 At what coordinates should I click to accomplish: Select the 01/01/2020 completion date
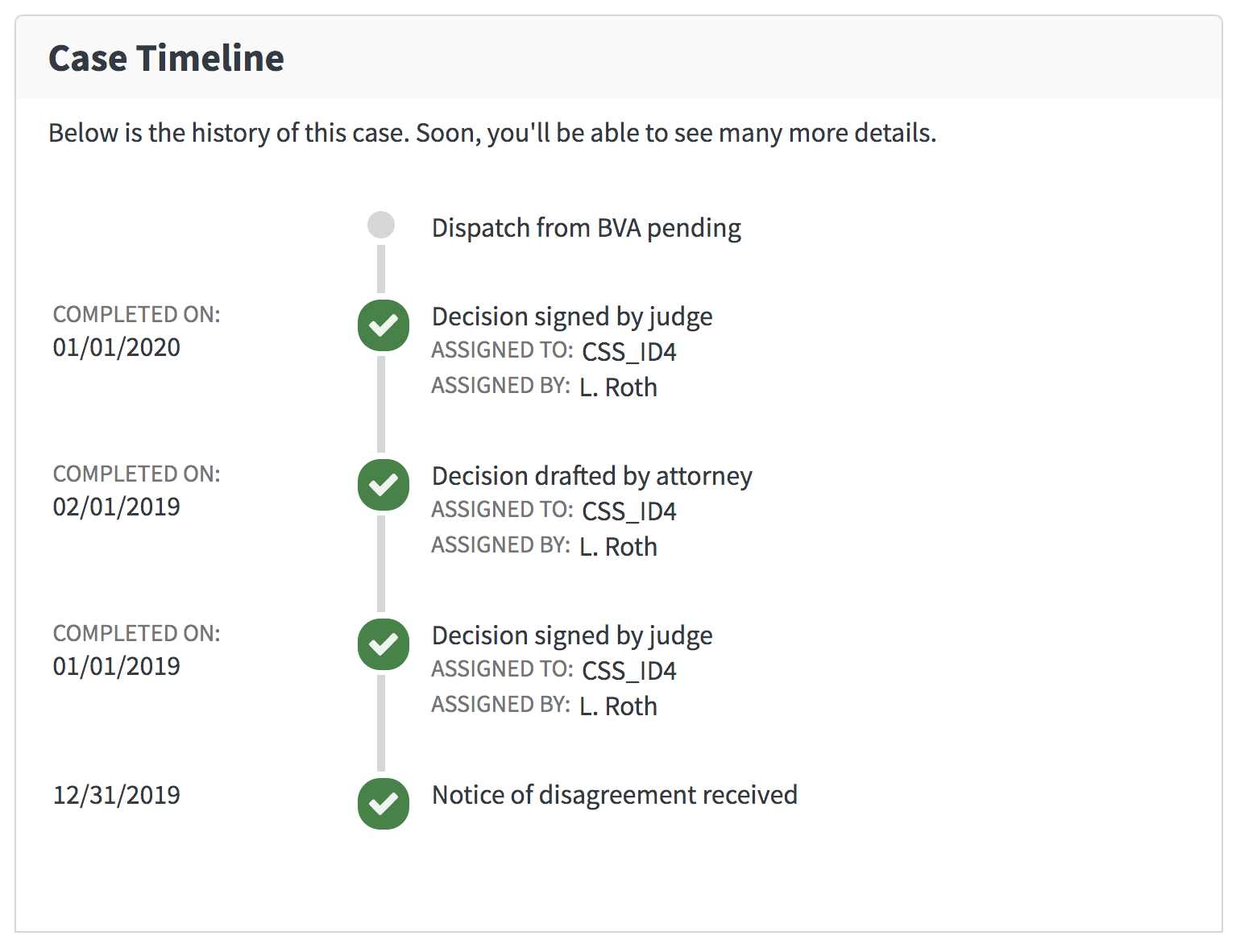coord(117,346)
